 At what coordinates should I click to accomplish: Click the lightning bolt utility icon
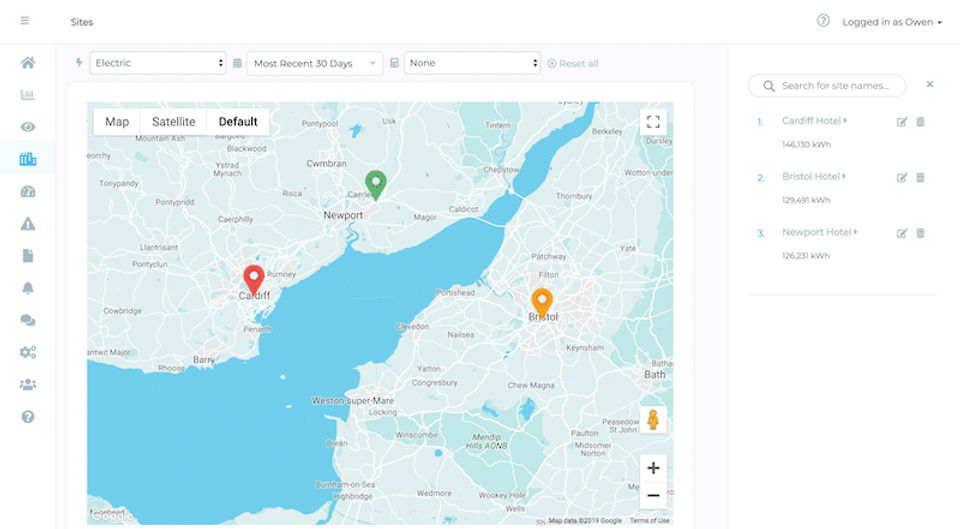79,62
